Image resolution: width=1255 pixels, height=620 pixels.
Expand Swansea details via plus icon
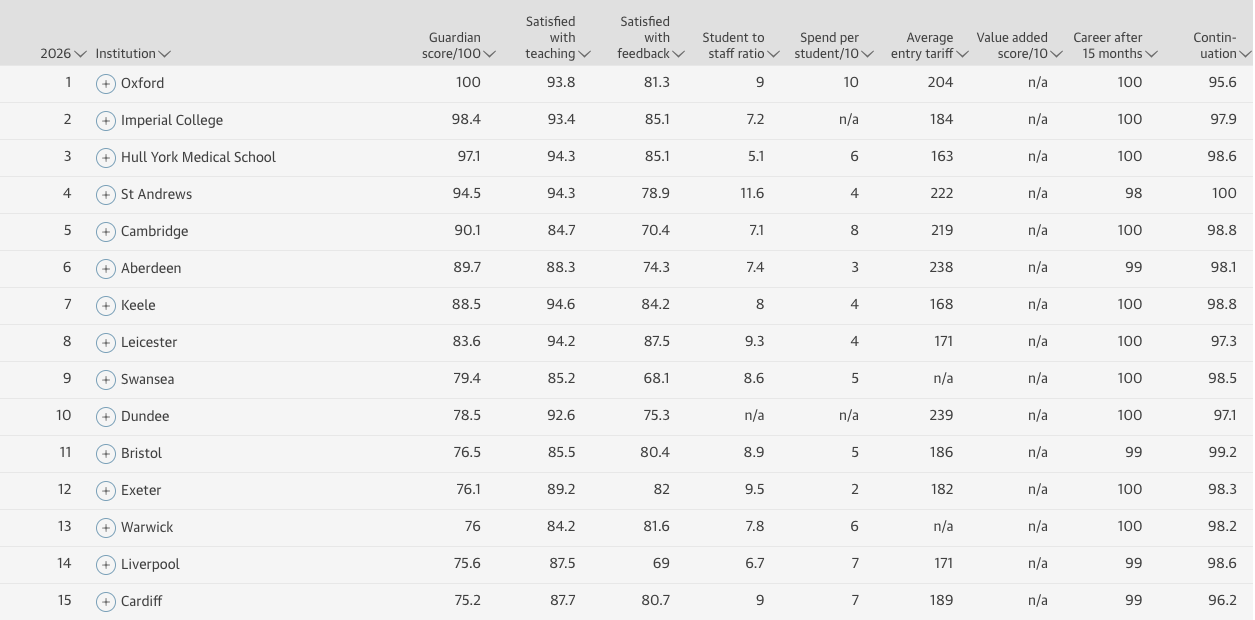point(105,380)
